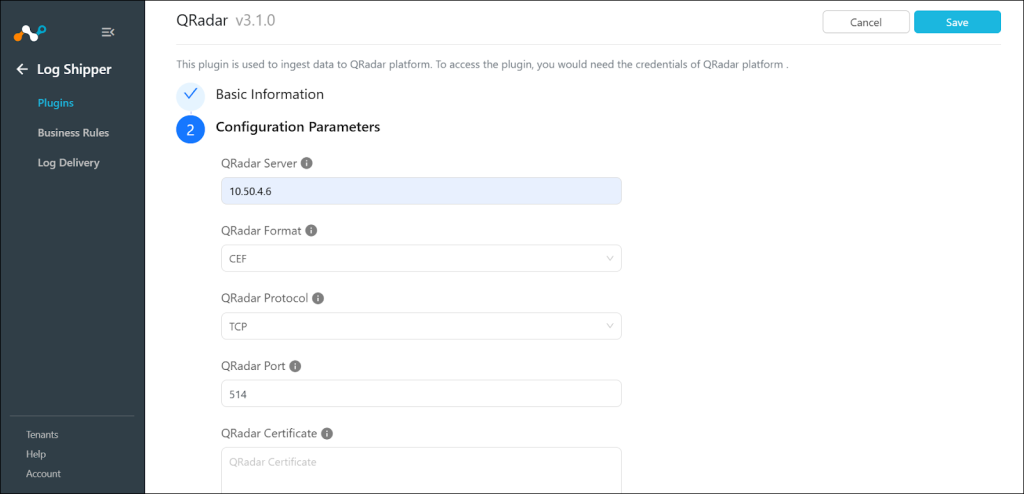Click the Save button

(x=957, y=22)
